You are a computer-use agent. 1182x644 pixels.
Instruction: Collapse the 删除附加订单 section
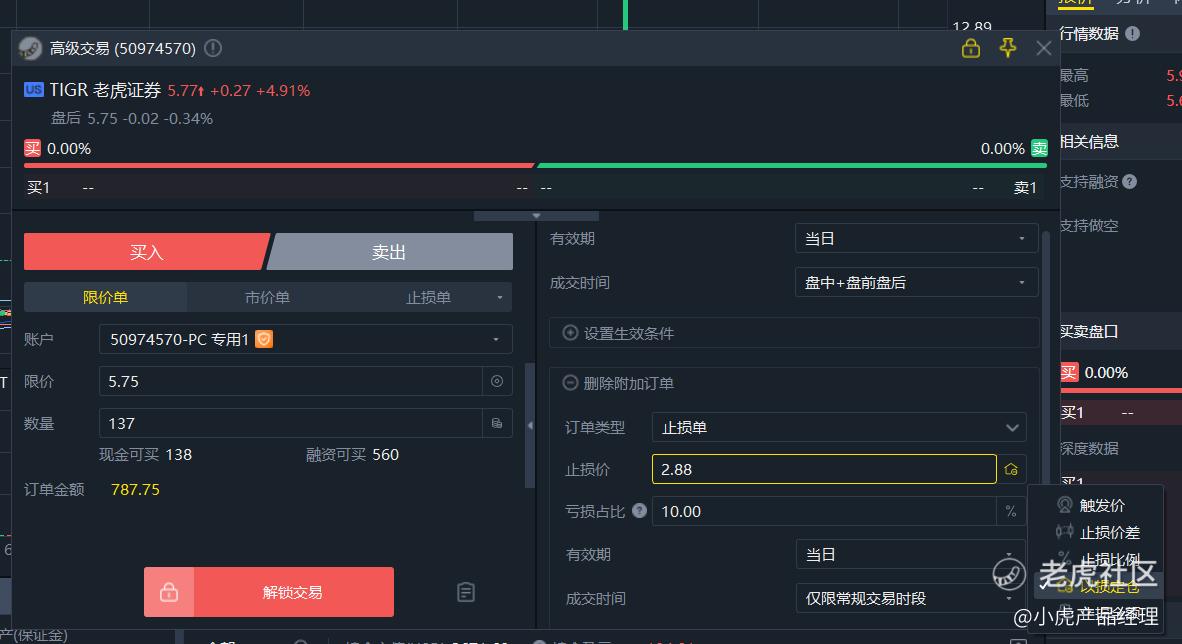(x=618, y=383)
